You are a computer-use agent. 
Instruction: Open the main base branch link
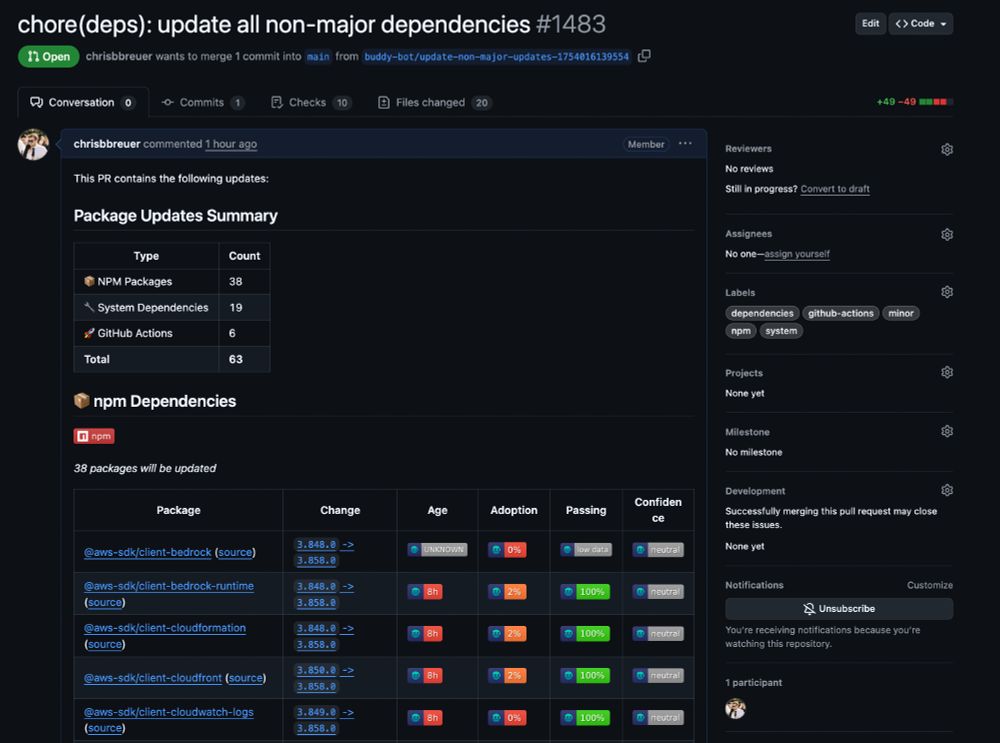[x=318, y=57]
